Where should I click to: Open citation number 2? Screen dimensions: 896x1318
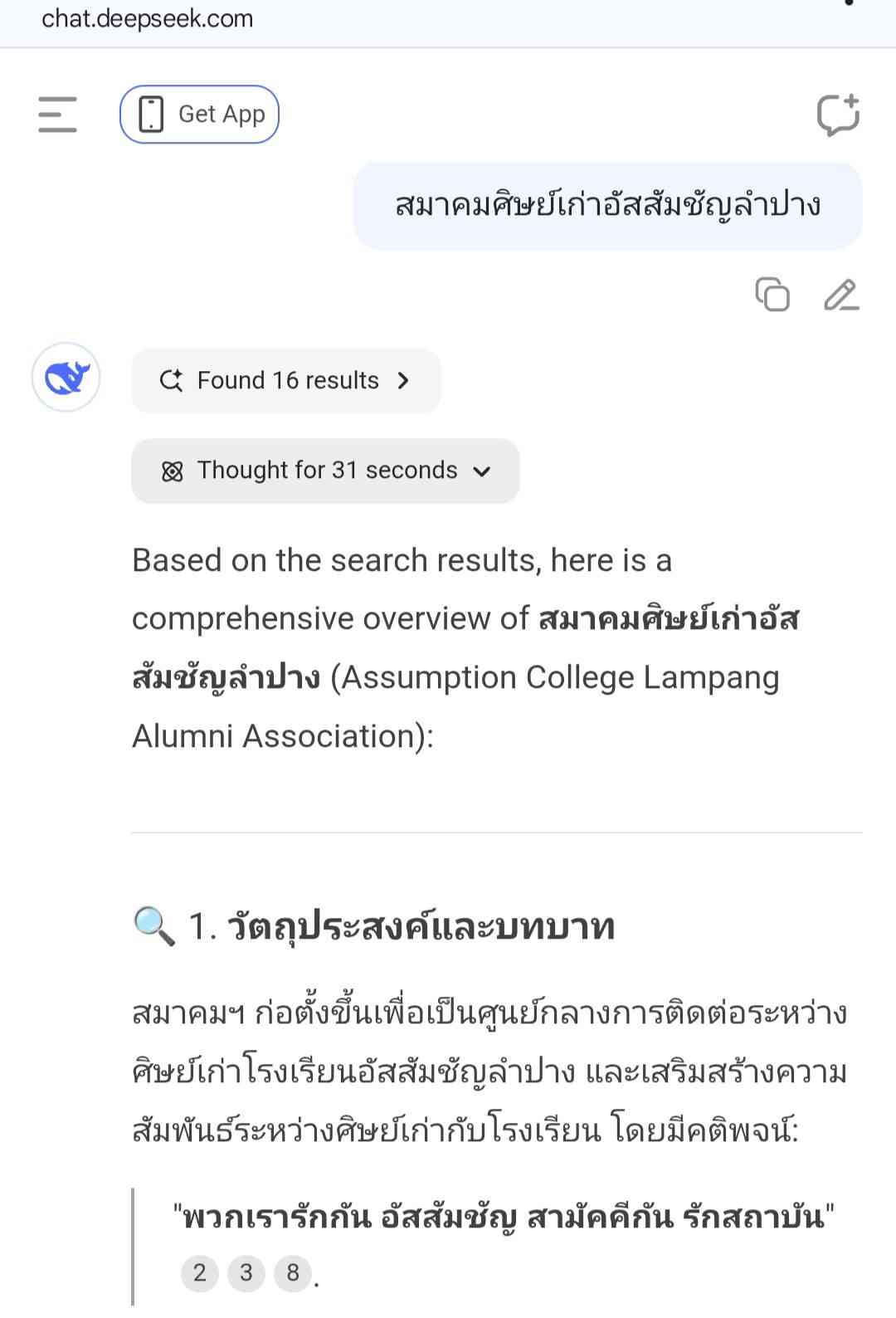click(x=200, y=1272)
